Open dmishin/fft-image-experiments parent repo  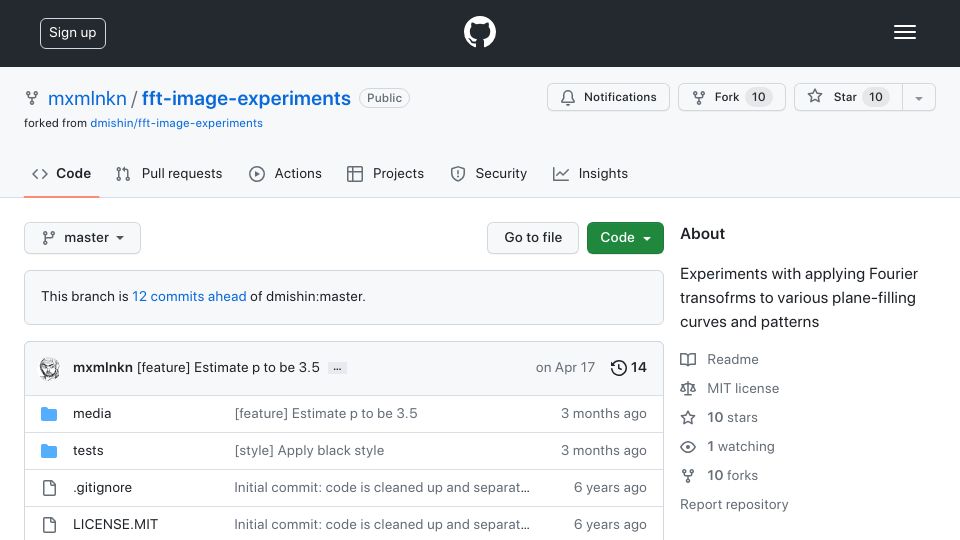click(176, 123)
